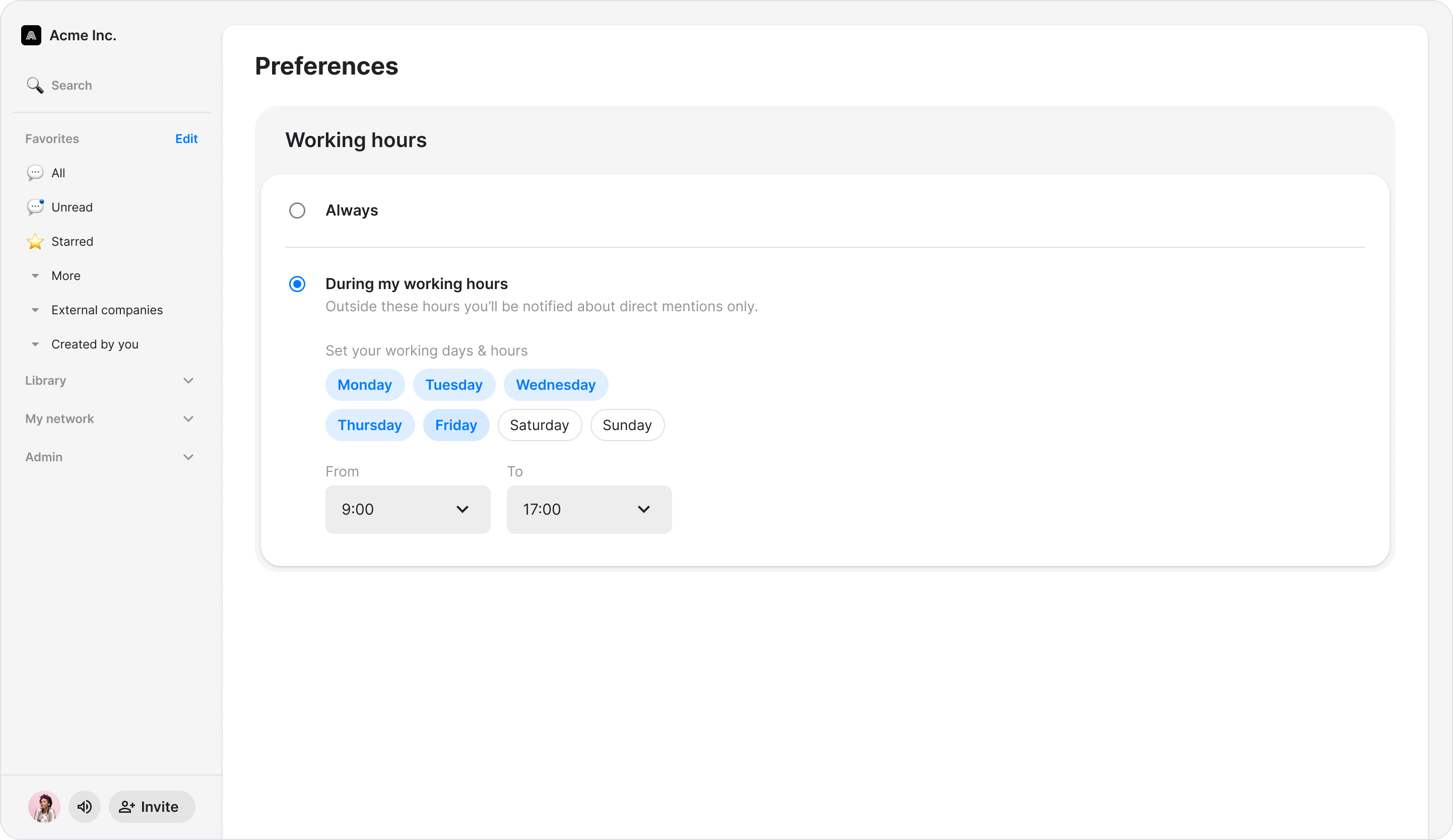Click the Acme Inc. logo icon

click(x=31, y=35)
